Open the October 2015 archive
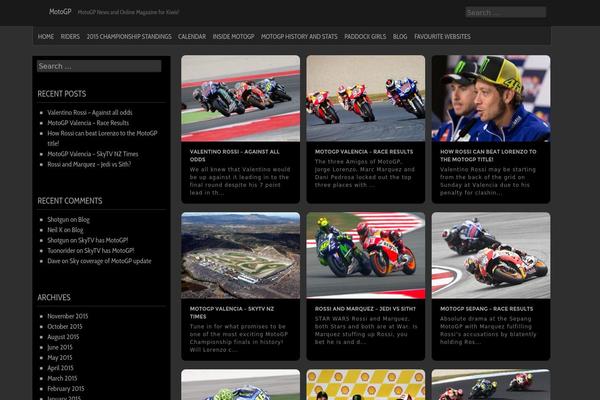This screenshot has width=600, height=400. point(65,327)
